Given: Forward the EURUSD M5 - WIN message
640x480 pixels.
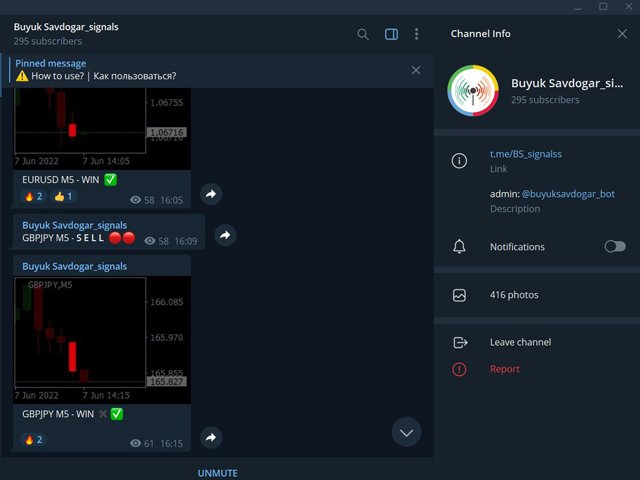Looking at the screenshot, I should 211,194.
